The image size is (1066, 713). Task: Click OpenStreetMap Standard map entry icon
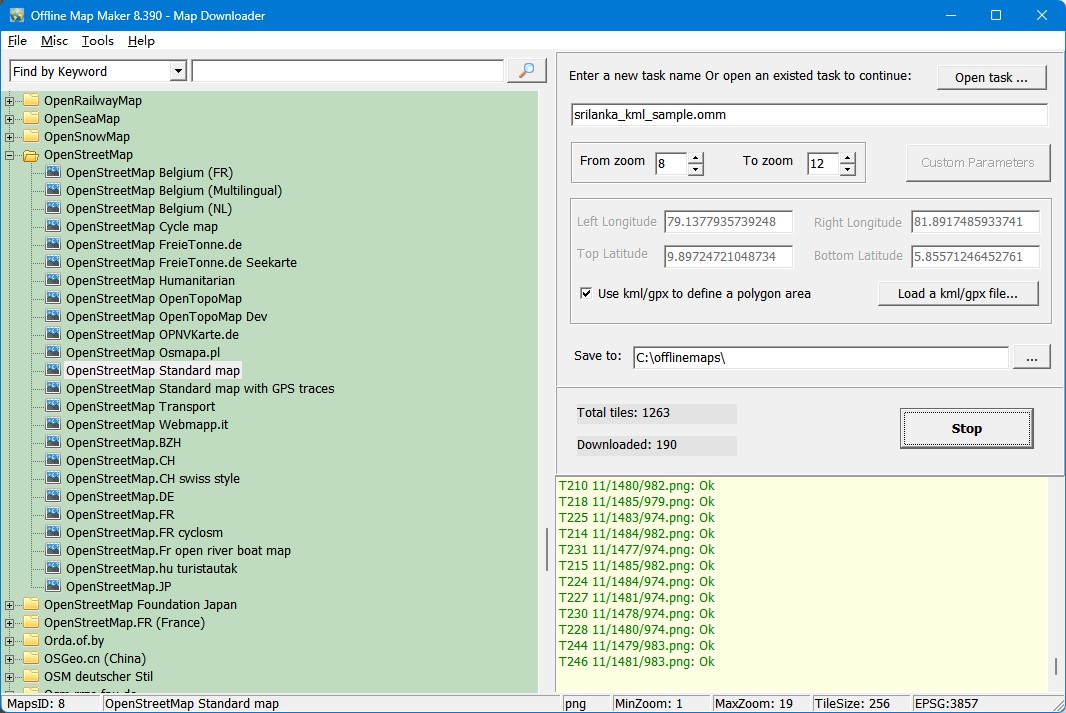point(53,370)
